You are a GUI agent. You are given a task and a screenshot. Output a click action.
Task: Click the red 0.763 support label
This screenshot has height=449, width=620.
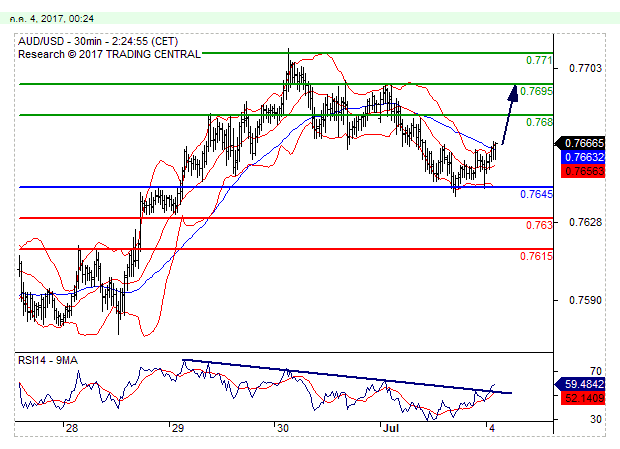[539, 225]
